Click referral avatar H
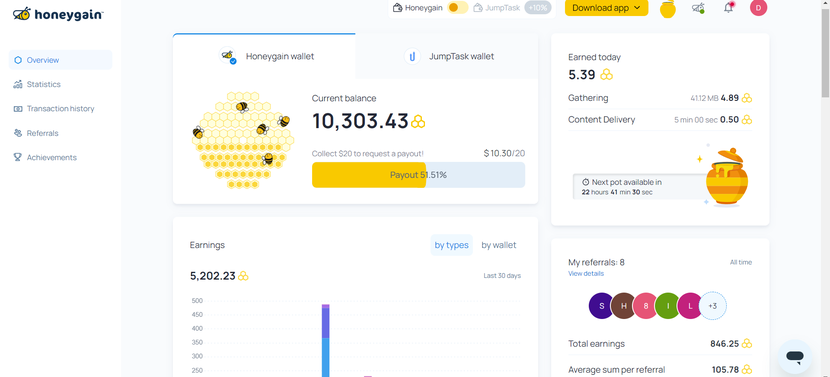The height and width of the screenshot is (377, 830). pos(624,306)
